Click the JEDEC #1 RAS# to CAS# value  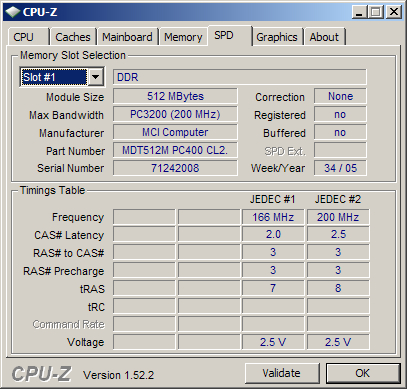pyautogui.click(x=273, y=252)
